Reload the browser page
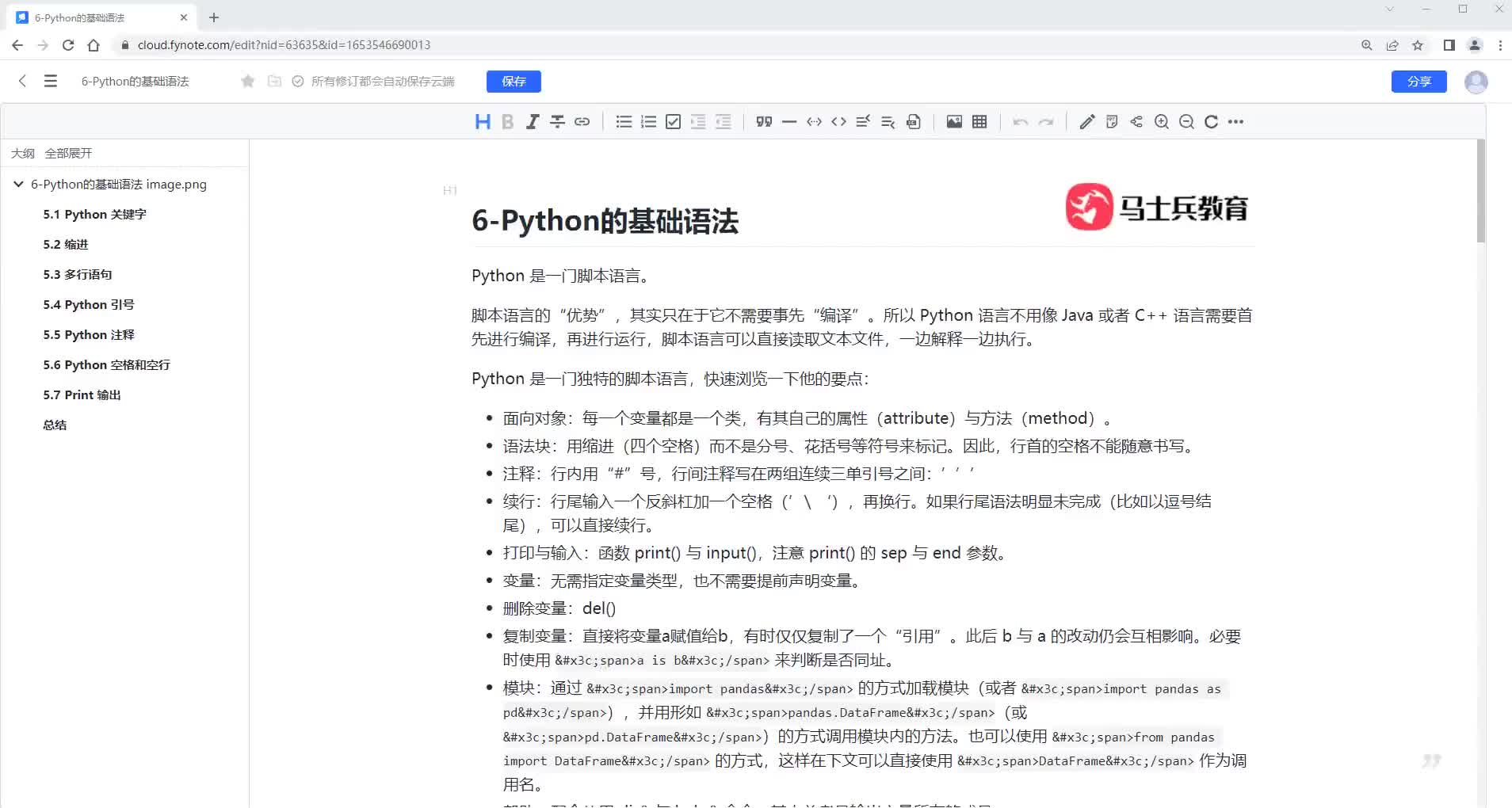Image resolution: width=1512 pixels, height=808 pixels. point(68,45)
